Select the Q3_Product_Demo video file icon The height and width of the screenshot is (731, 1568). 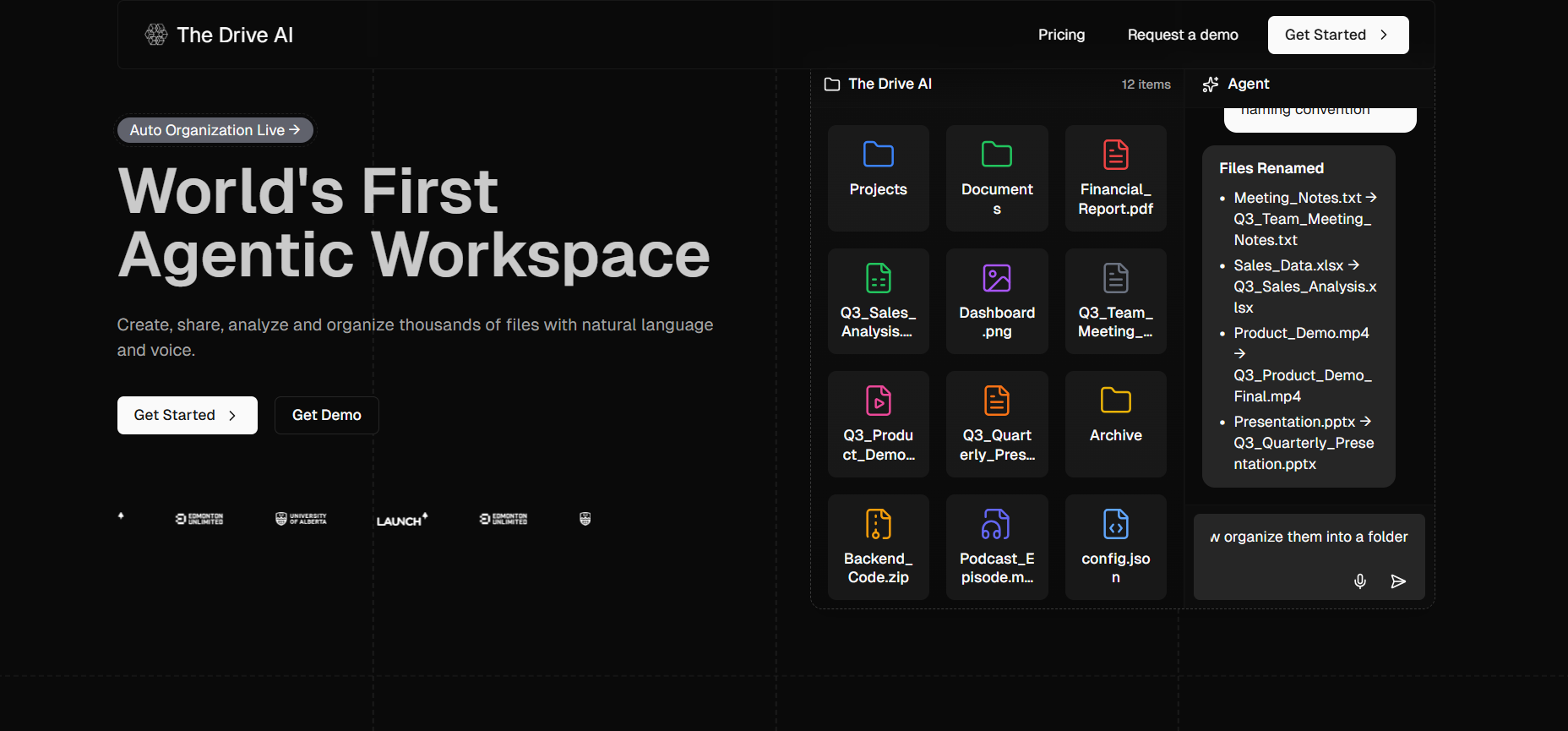pyautogui.click(x=879, y=401)
